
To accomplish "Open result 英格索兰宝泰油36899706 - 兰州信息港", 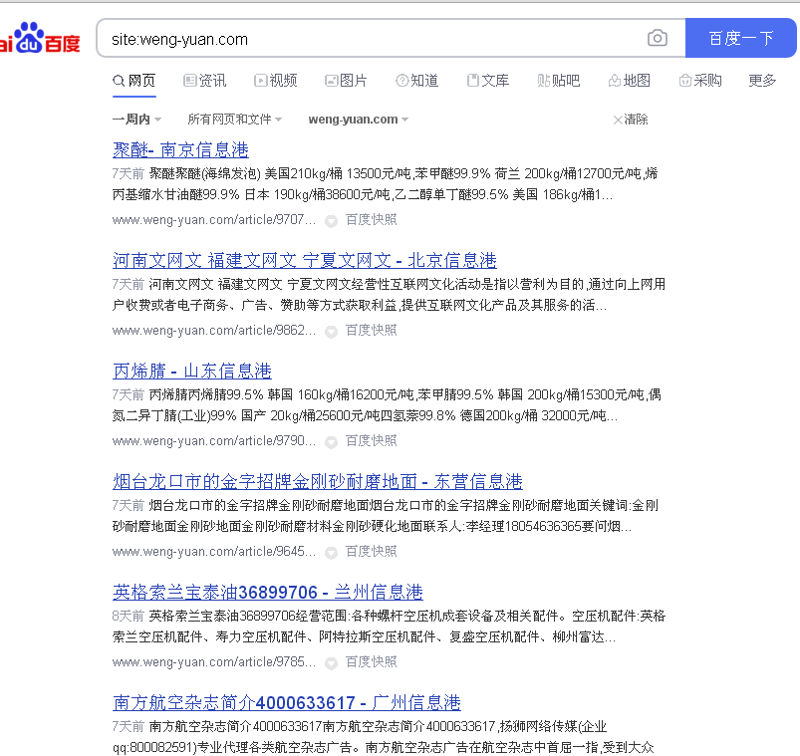I will point(268,592).
